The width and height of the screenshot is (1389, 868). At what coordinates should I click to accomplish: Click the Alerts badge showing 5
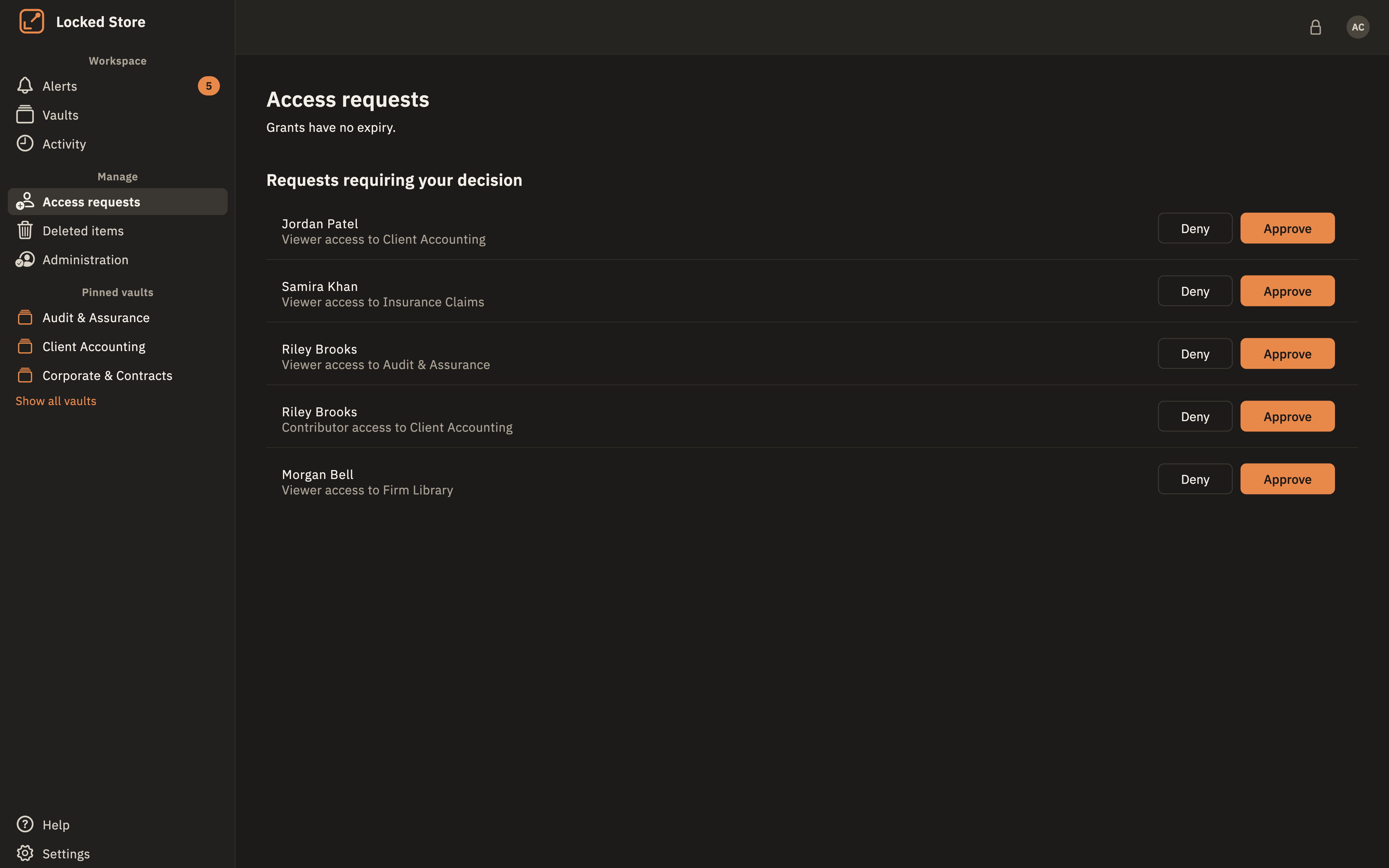point(208,86)
